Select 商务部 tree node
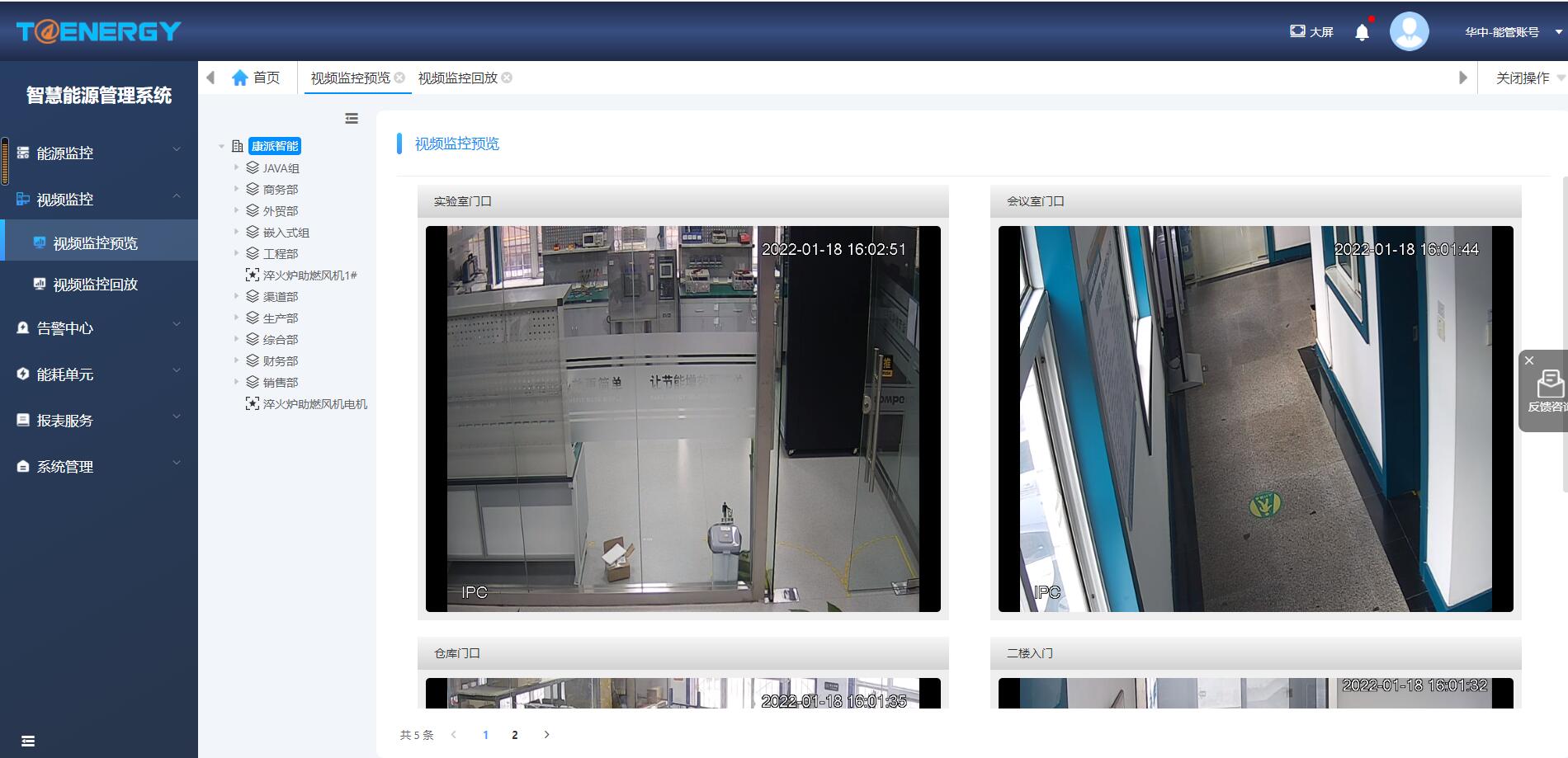 point(281,190)
